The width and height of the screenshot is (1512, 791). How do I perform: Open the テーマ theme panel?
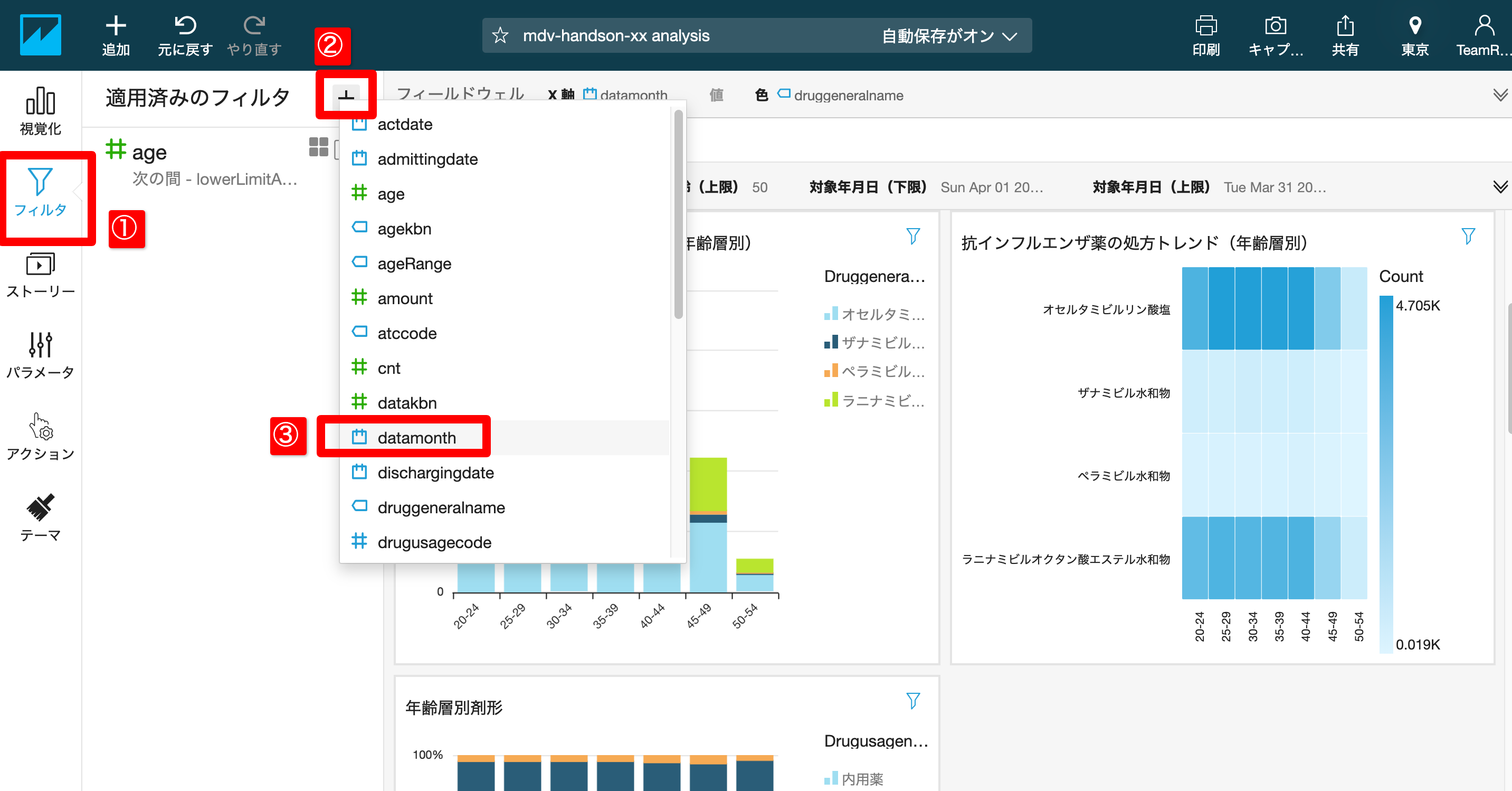tap(40, 517)
